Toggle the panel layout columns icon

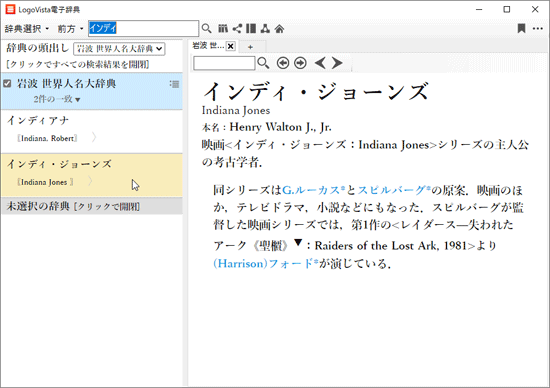pos(251,28)
